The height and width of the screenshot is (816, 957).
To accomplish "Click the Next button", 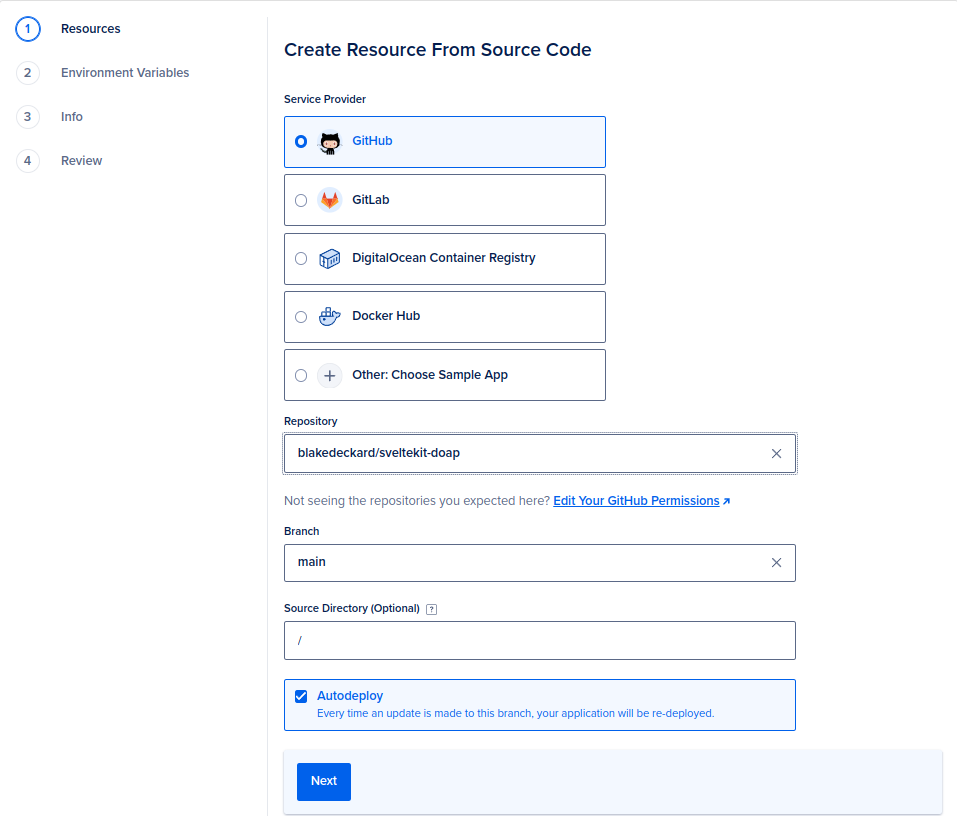I will coord(323,781).
